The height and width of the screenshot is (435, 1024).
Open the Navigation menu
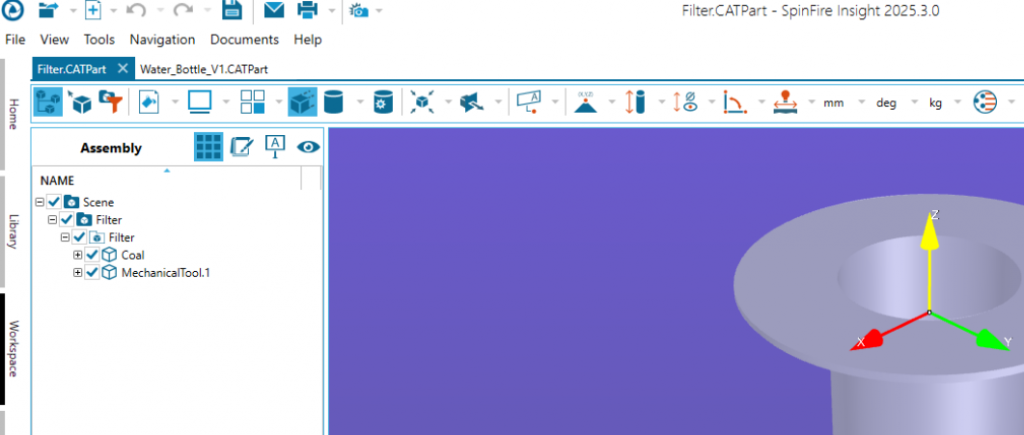click(162, 40)
